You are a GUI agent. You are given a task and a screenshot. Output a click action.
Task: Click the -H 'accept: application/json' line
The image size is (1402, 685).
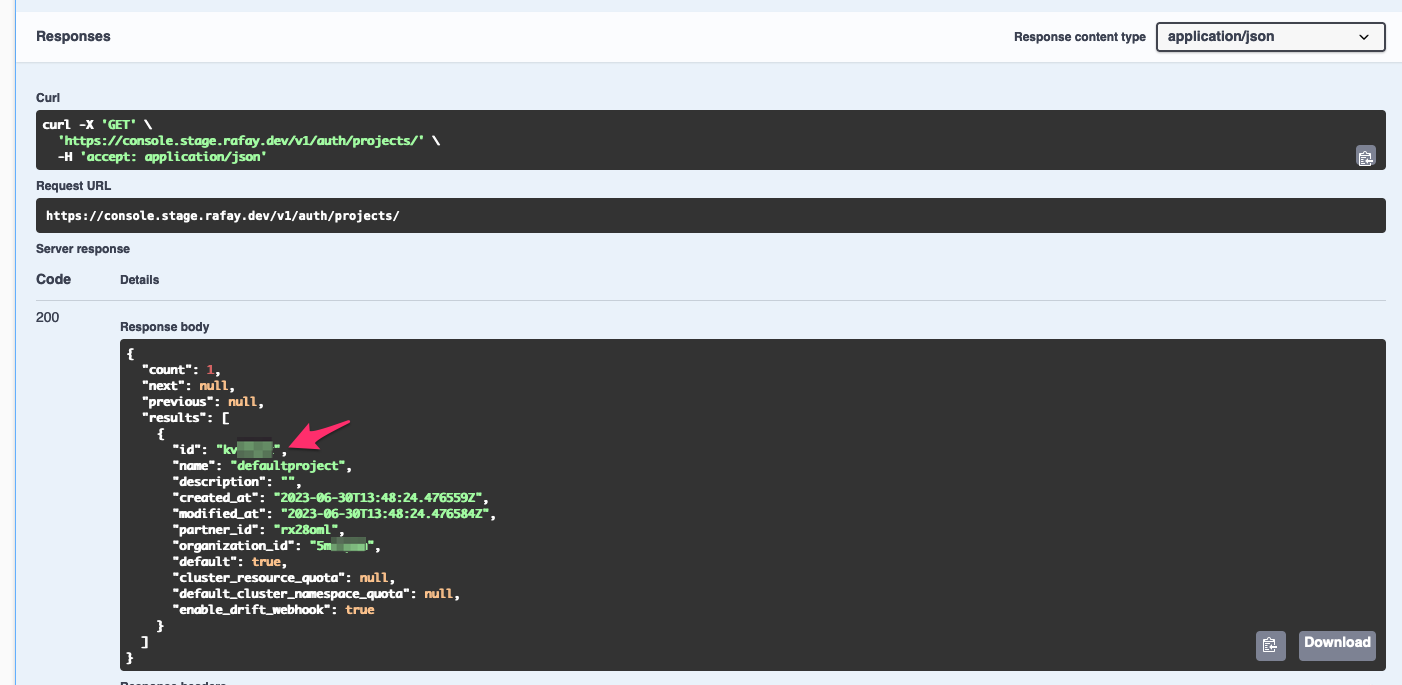[162, 157]
